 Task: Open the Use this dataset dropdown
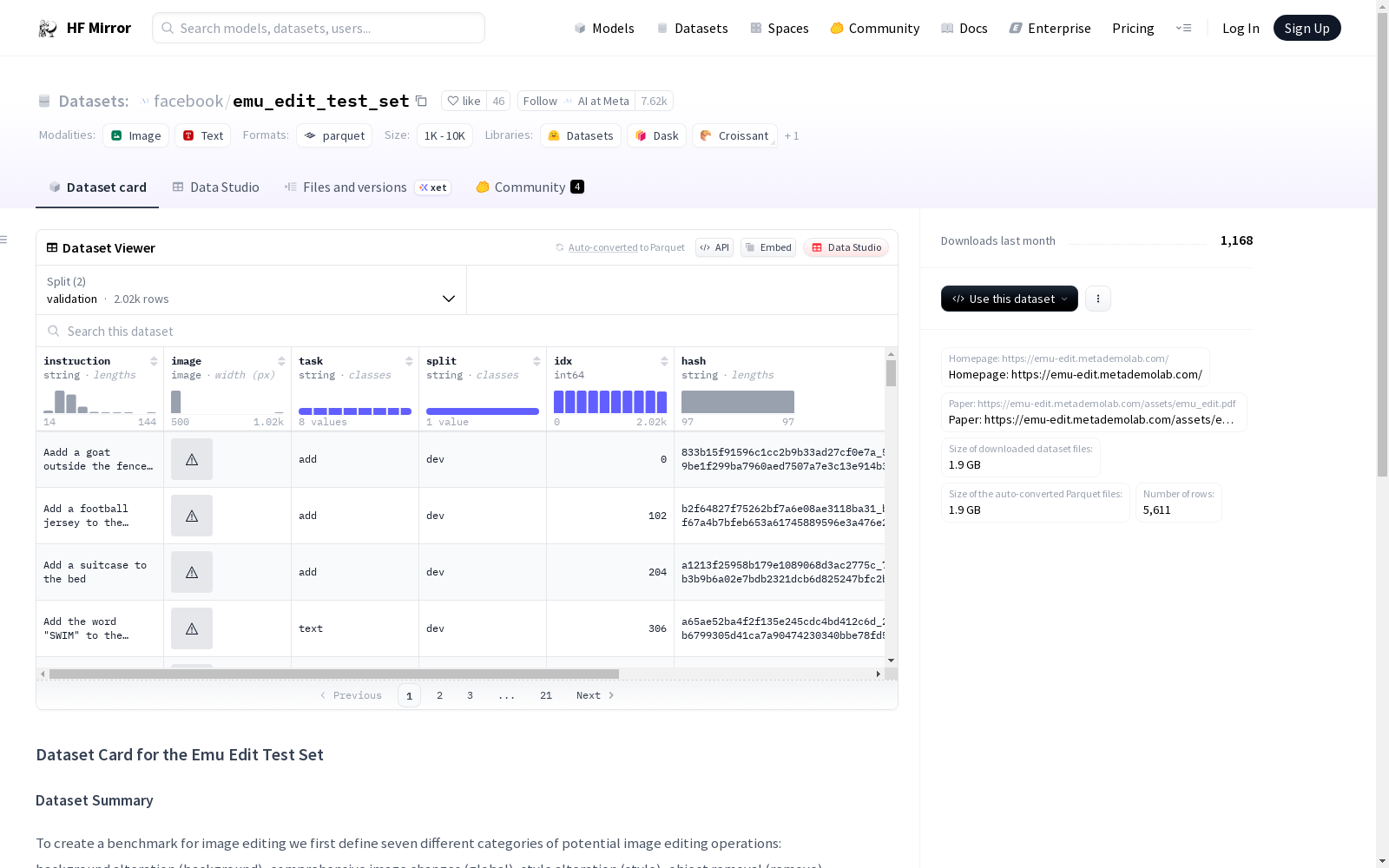pyautogui.click(x=1010, y=299)
